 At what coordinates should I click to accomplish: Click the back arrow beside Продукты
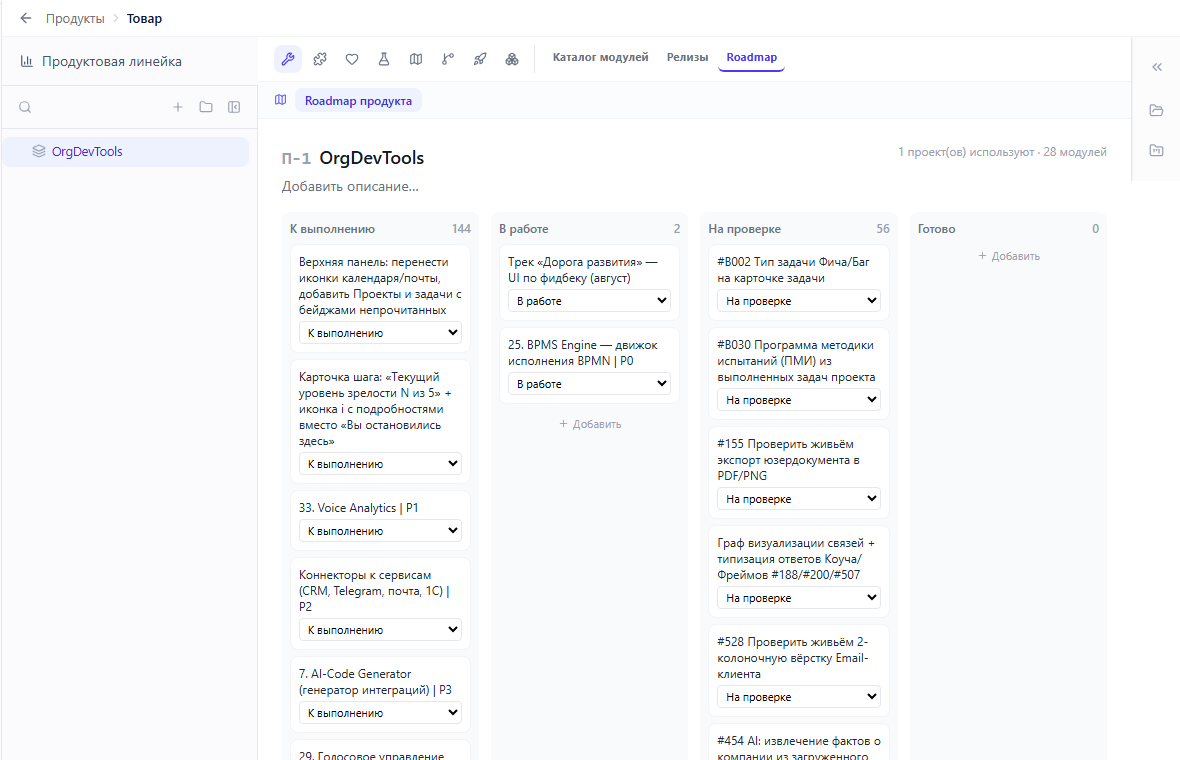tap(26, 18)
